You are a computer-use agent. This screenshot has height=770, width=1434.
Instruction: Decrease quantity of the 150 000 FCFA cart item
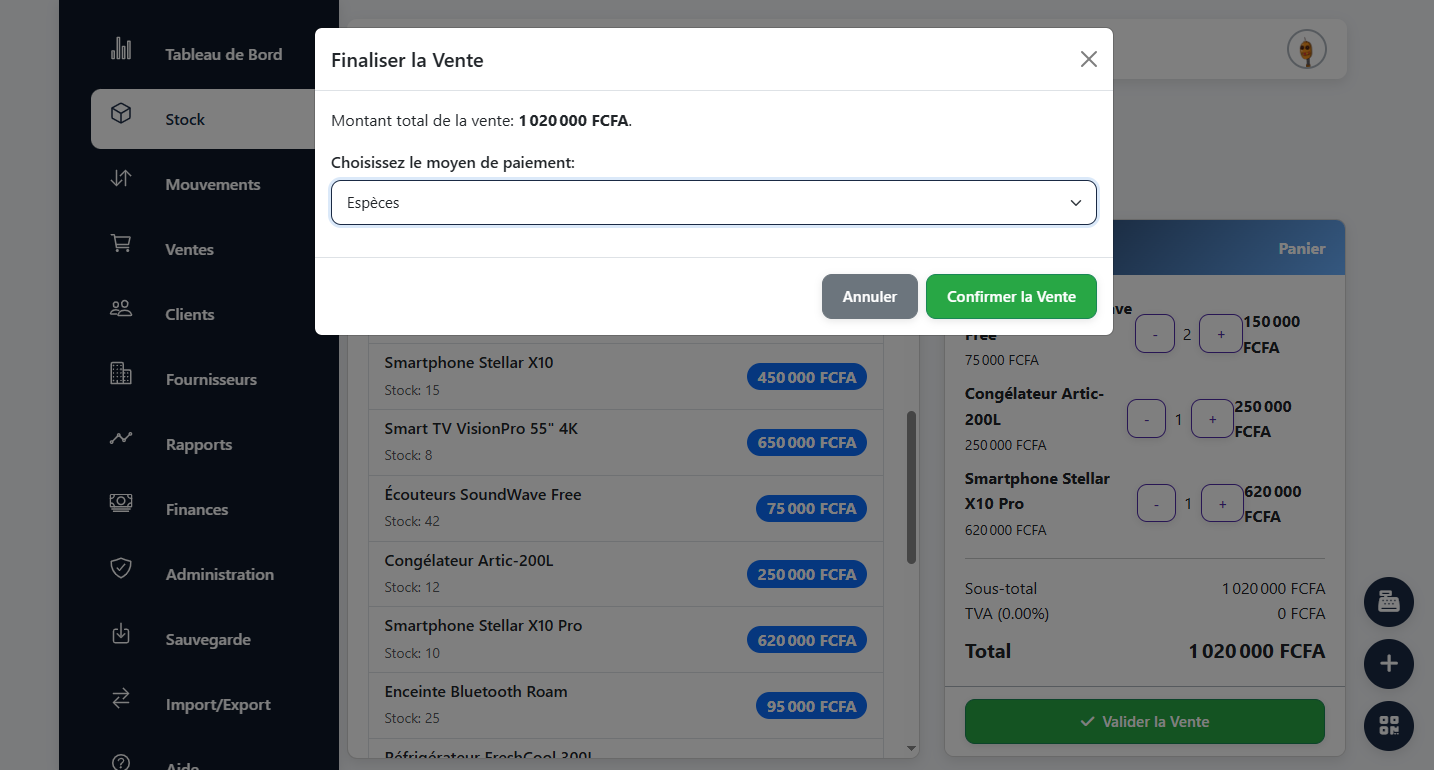click(1155, 334)
